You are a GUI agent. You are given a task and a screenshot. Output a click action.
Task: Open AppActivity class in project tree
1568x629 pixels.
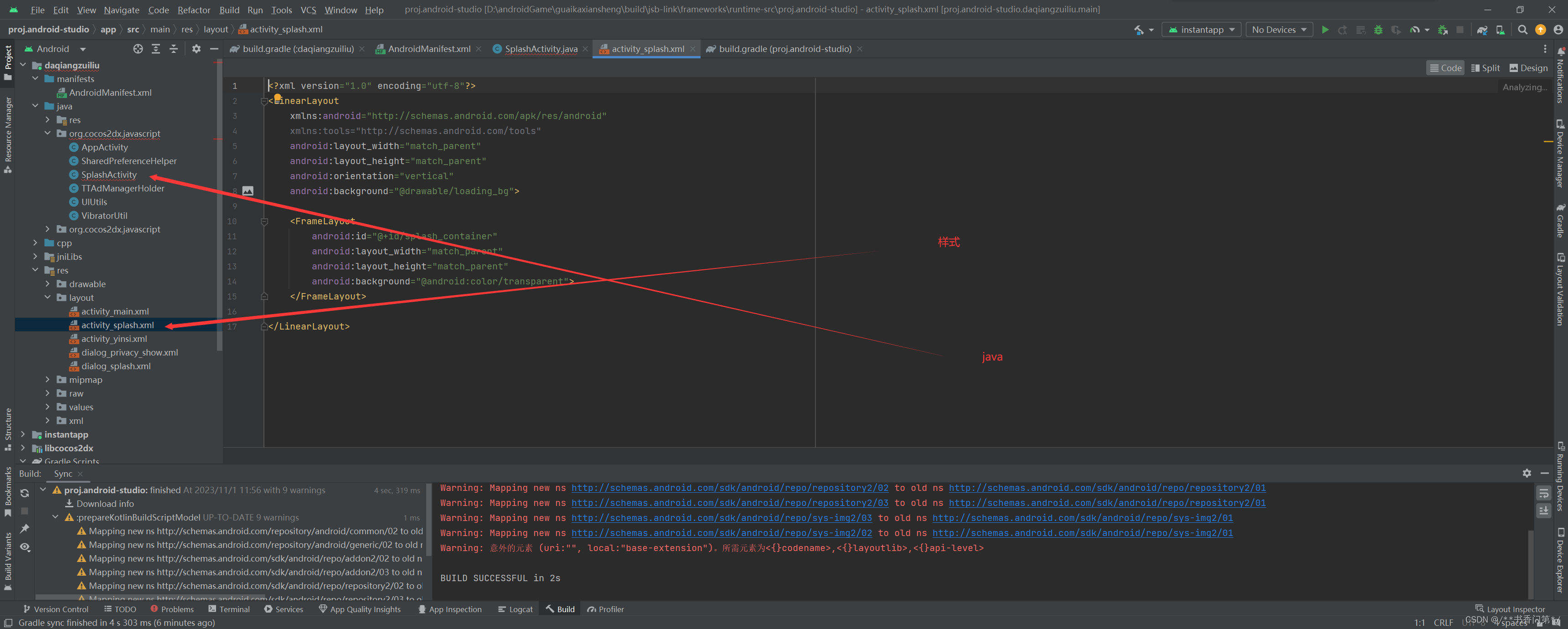pos(105,147)
